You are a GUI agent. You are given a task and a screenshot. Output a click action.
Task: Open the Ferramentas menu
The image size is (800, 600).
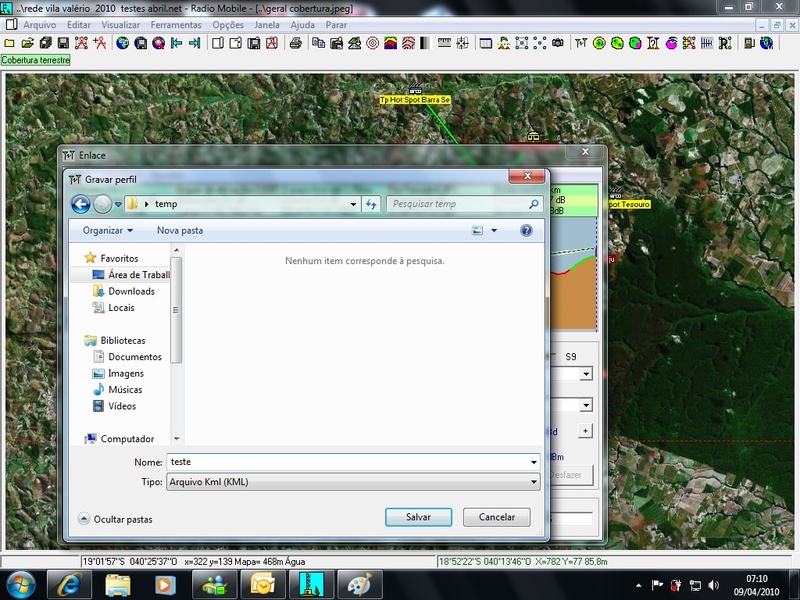tap(176, 24)
